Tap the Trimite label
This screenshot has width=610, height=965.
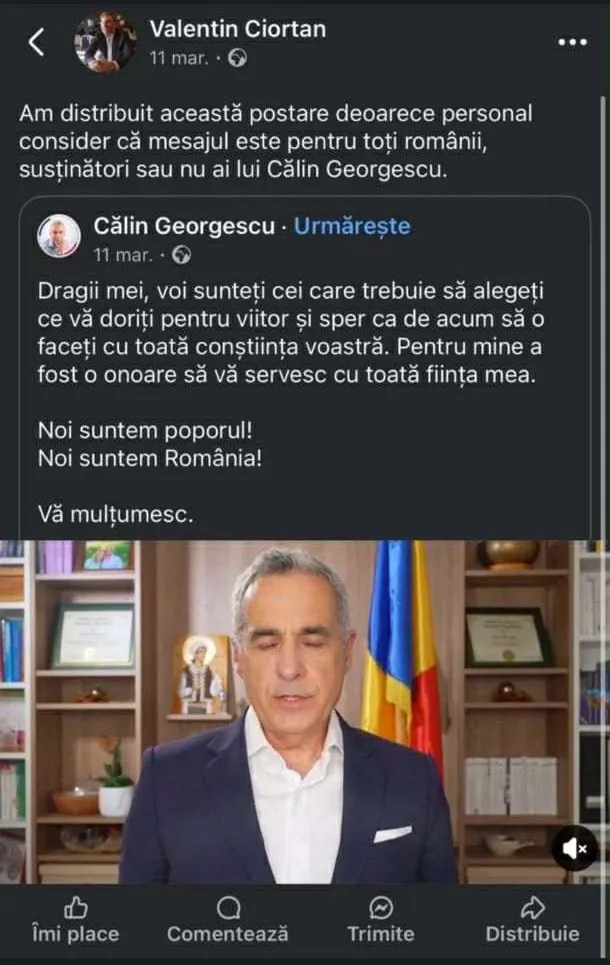381,934
